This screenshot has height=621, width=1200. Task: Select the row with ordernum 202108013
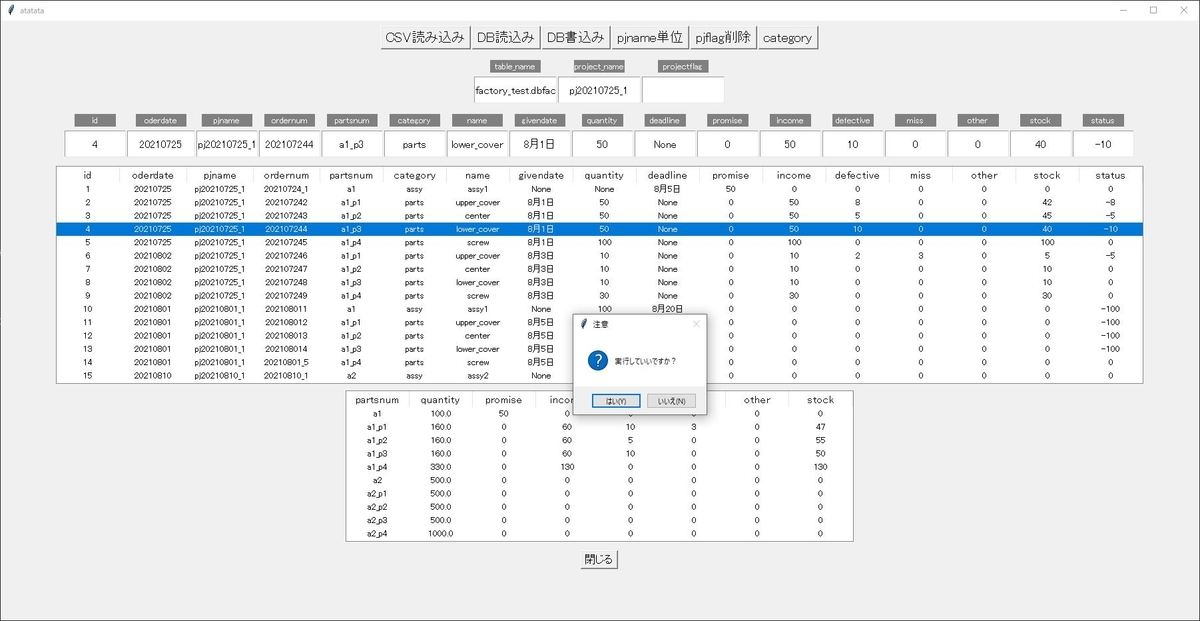[x=599, y=336]
